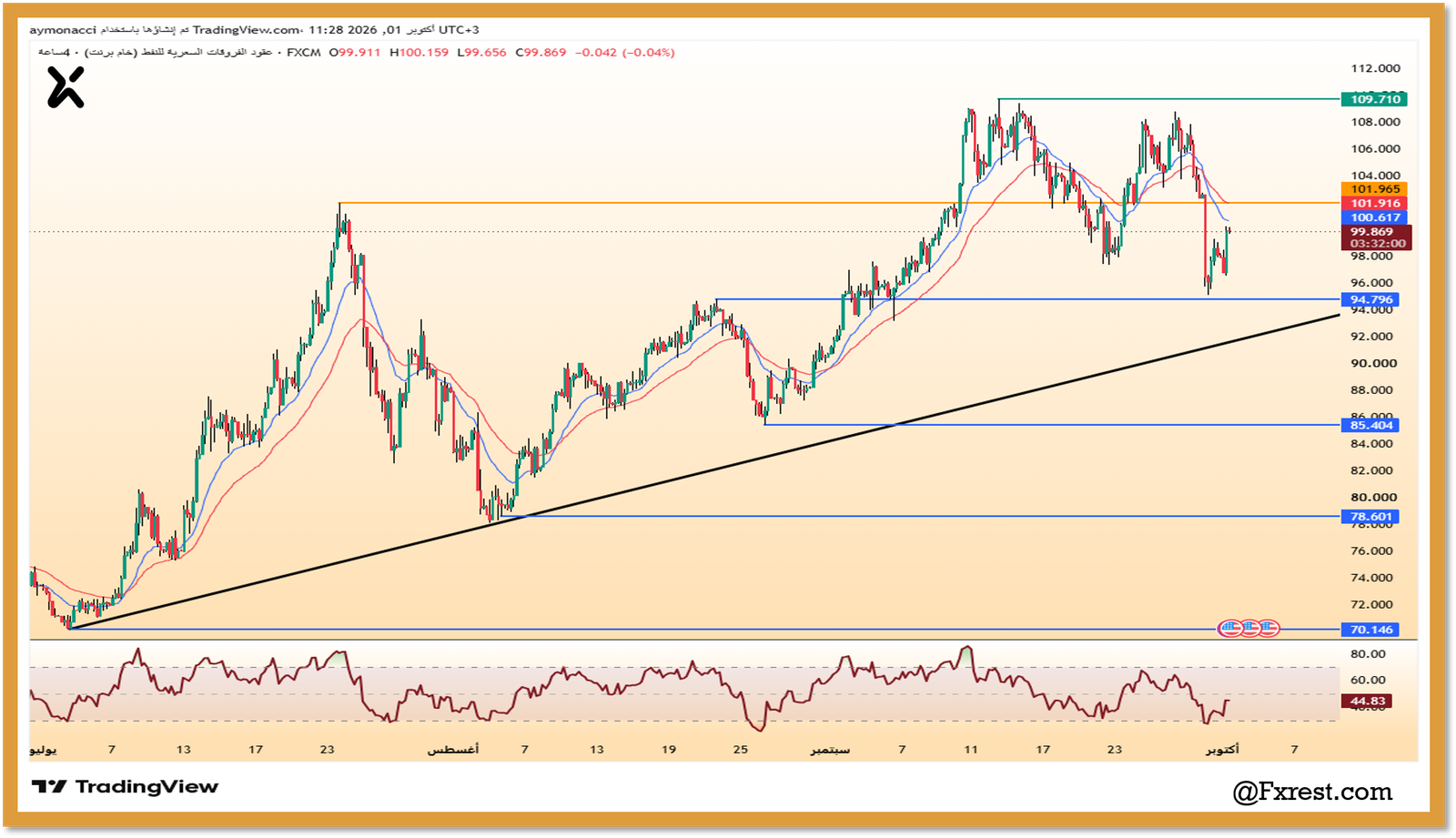Select the red 101.916 moving average label
The image size is (1456, 838).
coord(1374,203)
